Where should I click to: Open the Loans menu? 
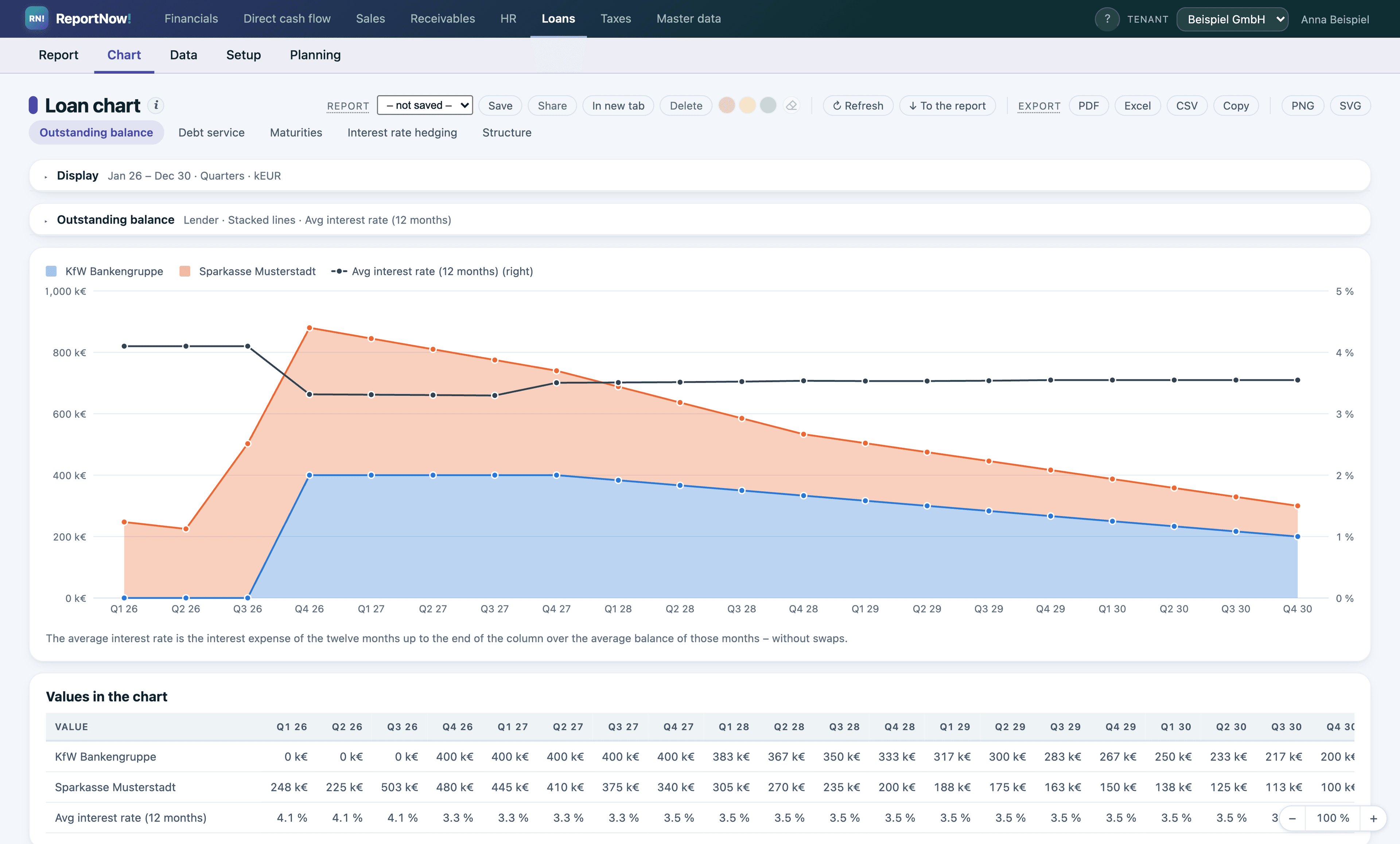click(x=559, y=19)
